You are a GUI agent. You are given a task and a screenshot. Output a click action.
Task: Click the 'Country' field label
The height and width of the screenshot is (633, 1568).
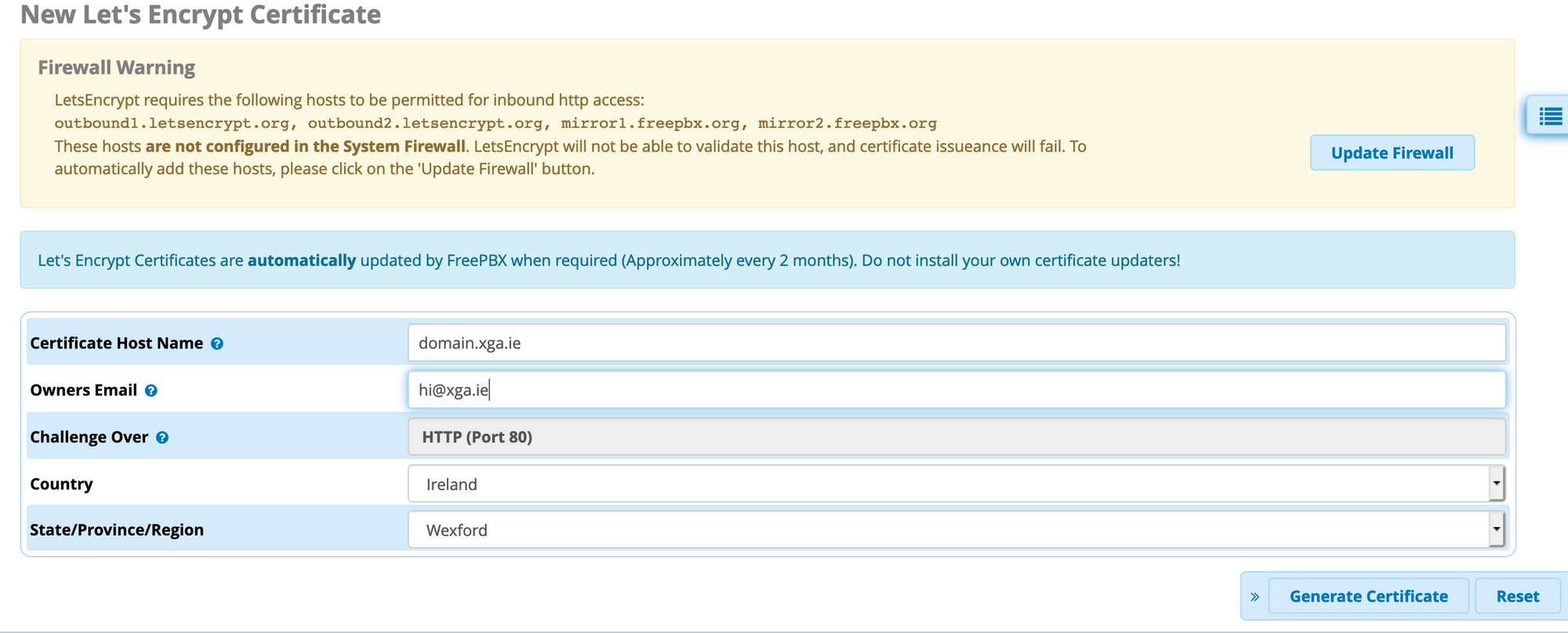pyautogui.click(x=61, y=484)
